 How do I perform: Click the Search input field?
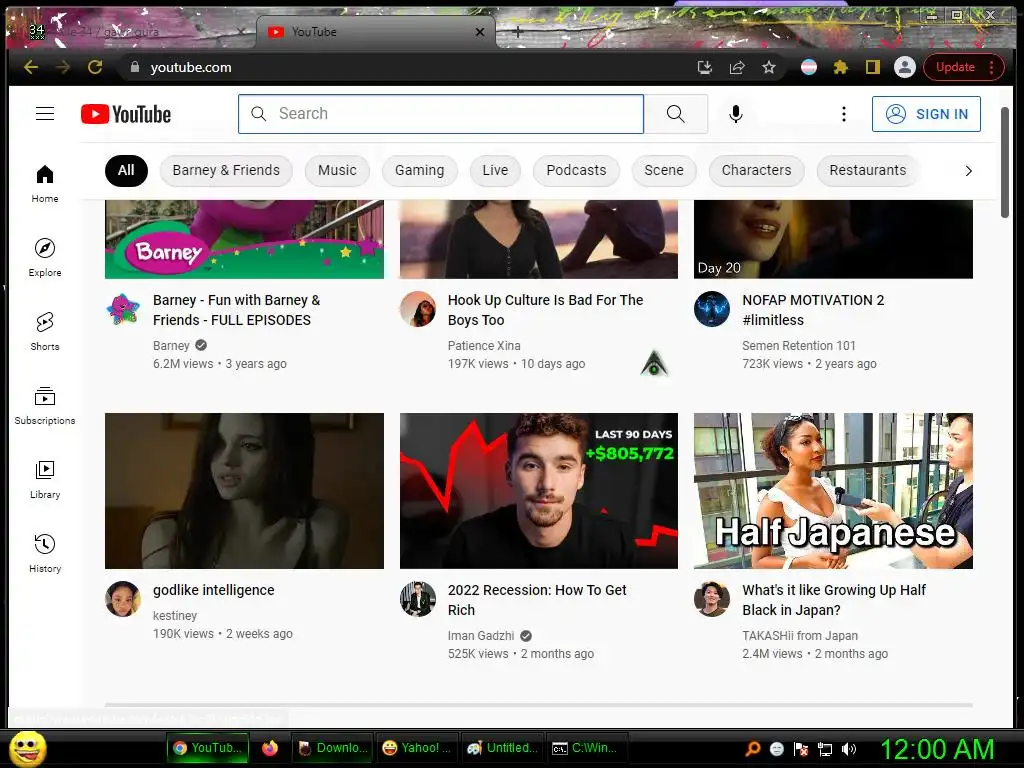pyautogui.click(x=441, y=114)
